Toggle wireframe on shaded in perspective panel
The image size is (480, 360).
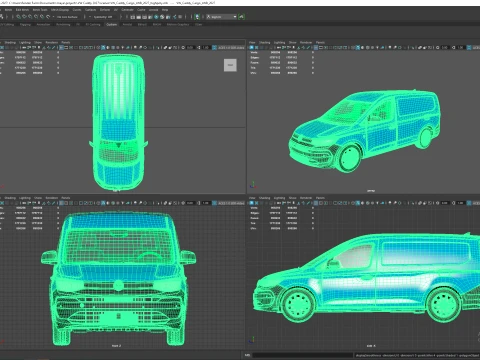367,47
